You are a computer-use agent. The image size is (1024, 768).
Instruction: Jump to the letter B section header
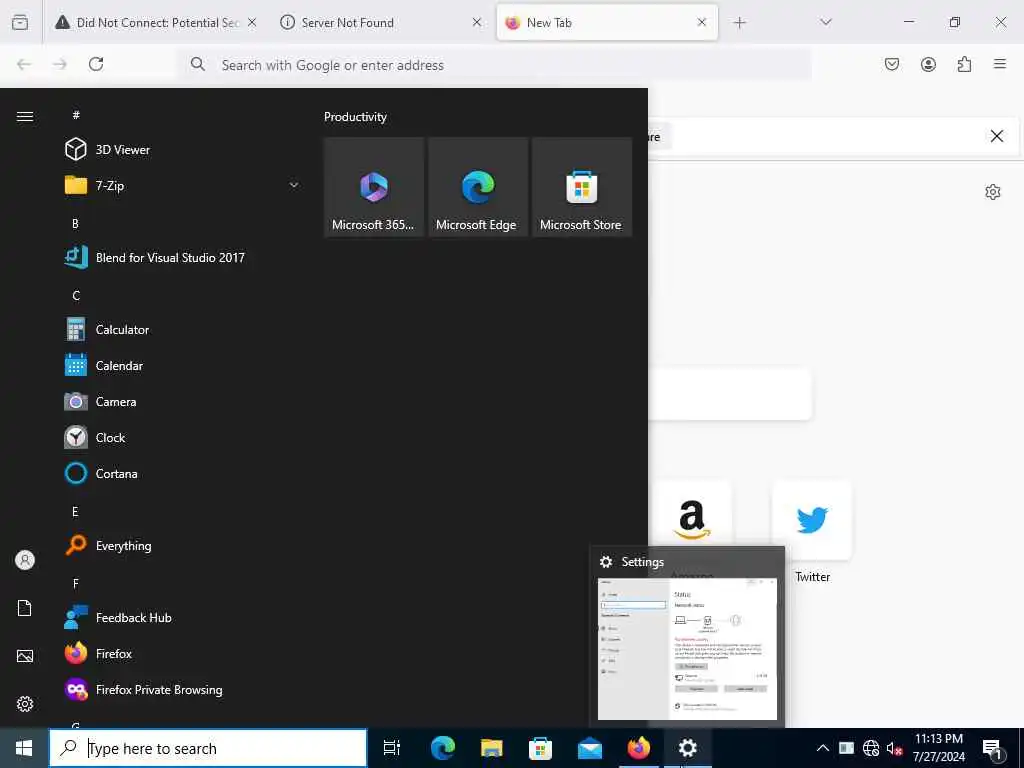point(75,223)
